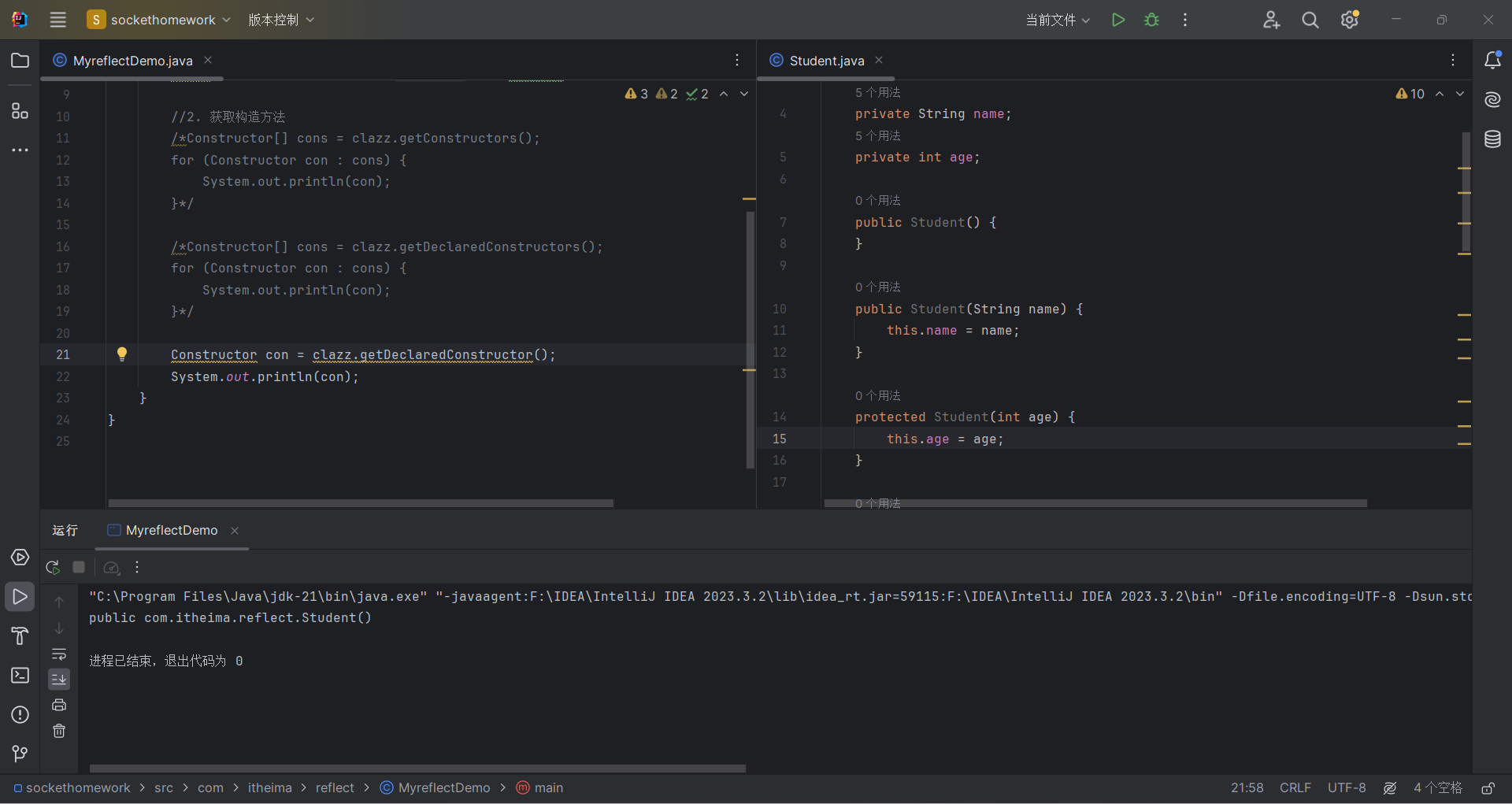This screenshot has width=1512, height=804.
Task: Click MyreflectDemo class breadcrumb
Action: pyautogui.click(x=435, y=787)
